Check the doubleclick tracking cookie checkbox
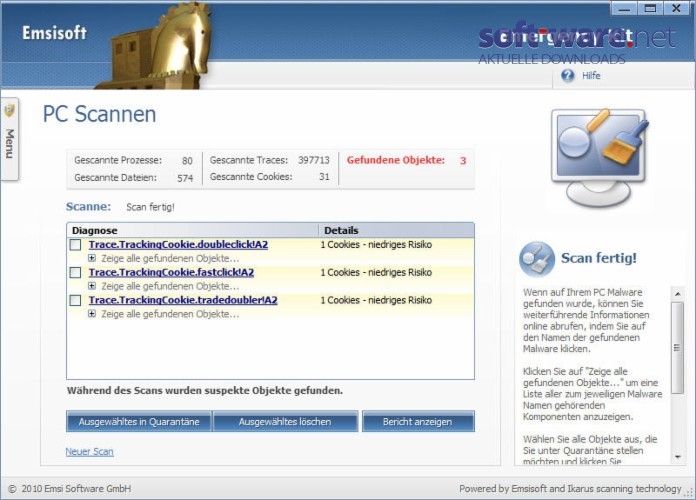The width and height of the screenshot is (696, 500). click(x=75, y=245)
